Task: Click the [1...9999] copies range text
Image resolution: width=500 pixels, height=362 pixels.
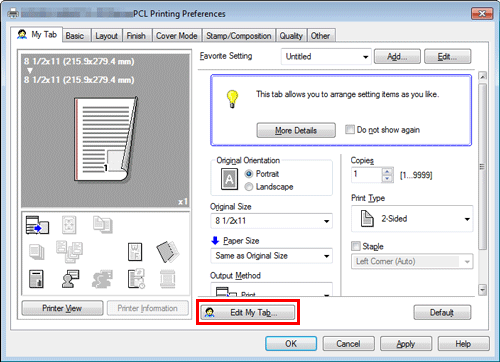Action: click(416, 175)
